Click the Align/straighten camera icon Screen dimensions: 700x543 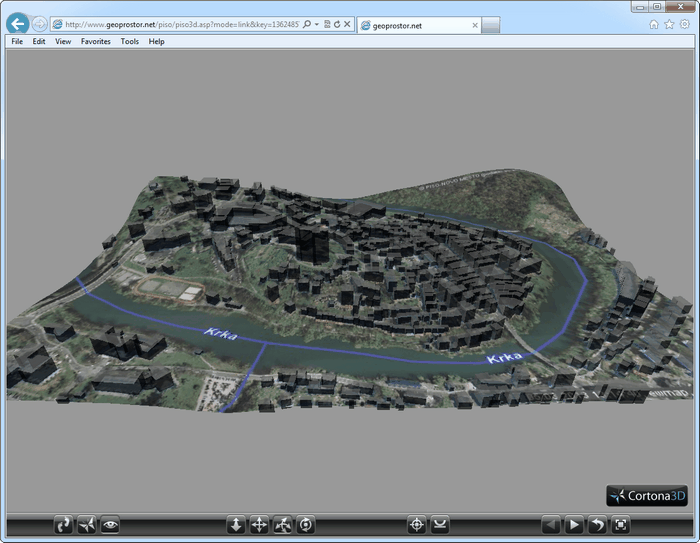coord(440,524)
